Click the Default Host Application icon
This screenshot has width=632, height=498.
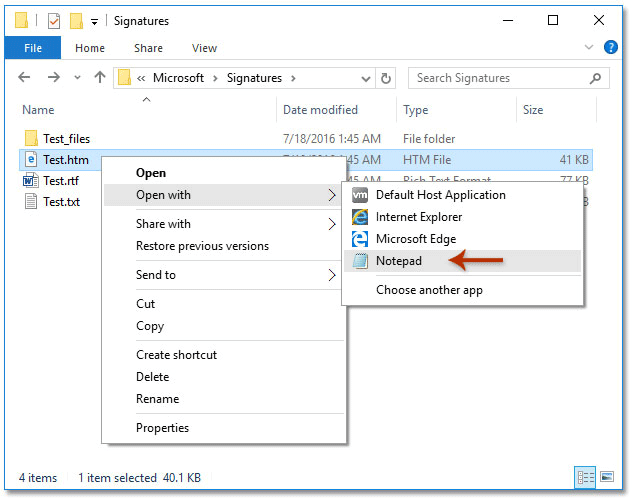pyautogui.click(x=359, y=195)
